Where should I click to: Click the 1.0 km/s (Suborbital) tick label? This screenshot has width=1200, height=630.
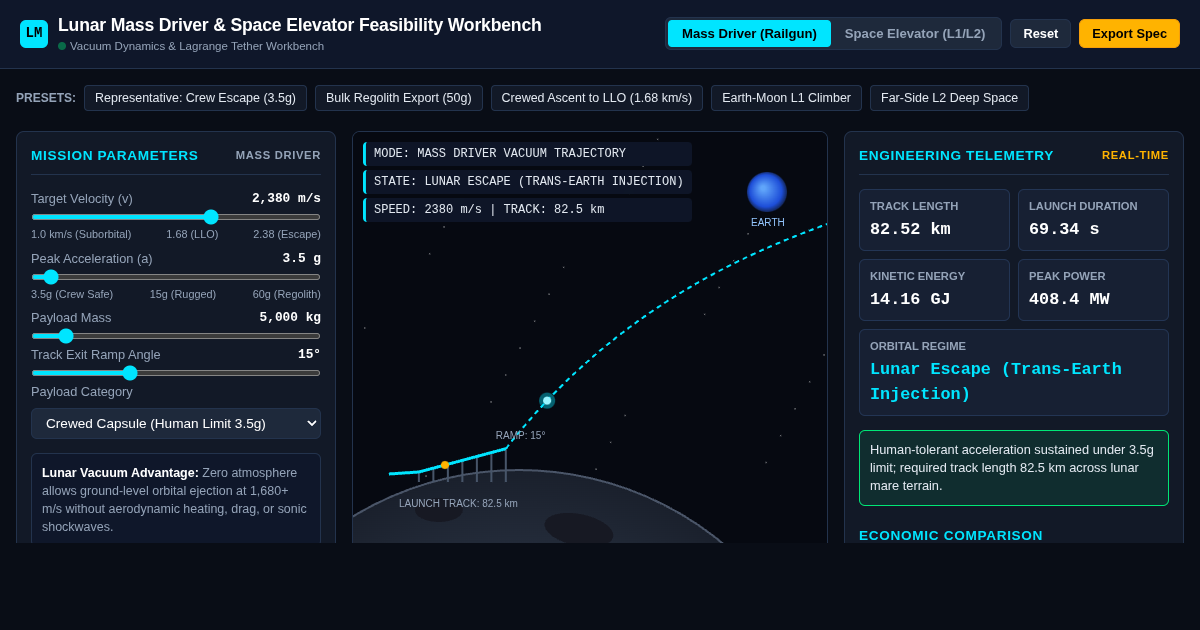pos(81,234)
